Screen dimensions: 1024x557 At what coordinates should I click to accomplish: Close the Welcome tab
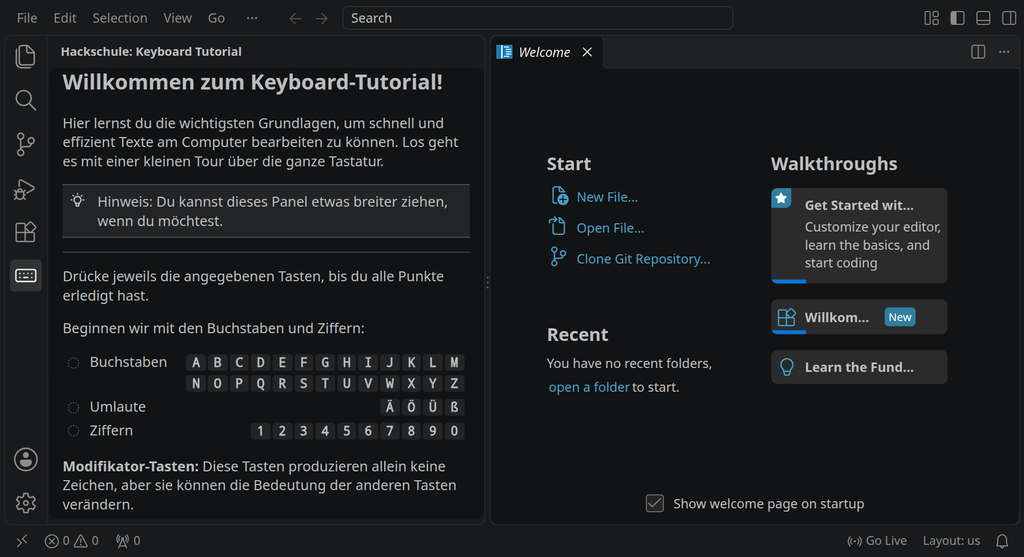[x=587, y=52]
